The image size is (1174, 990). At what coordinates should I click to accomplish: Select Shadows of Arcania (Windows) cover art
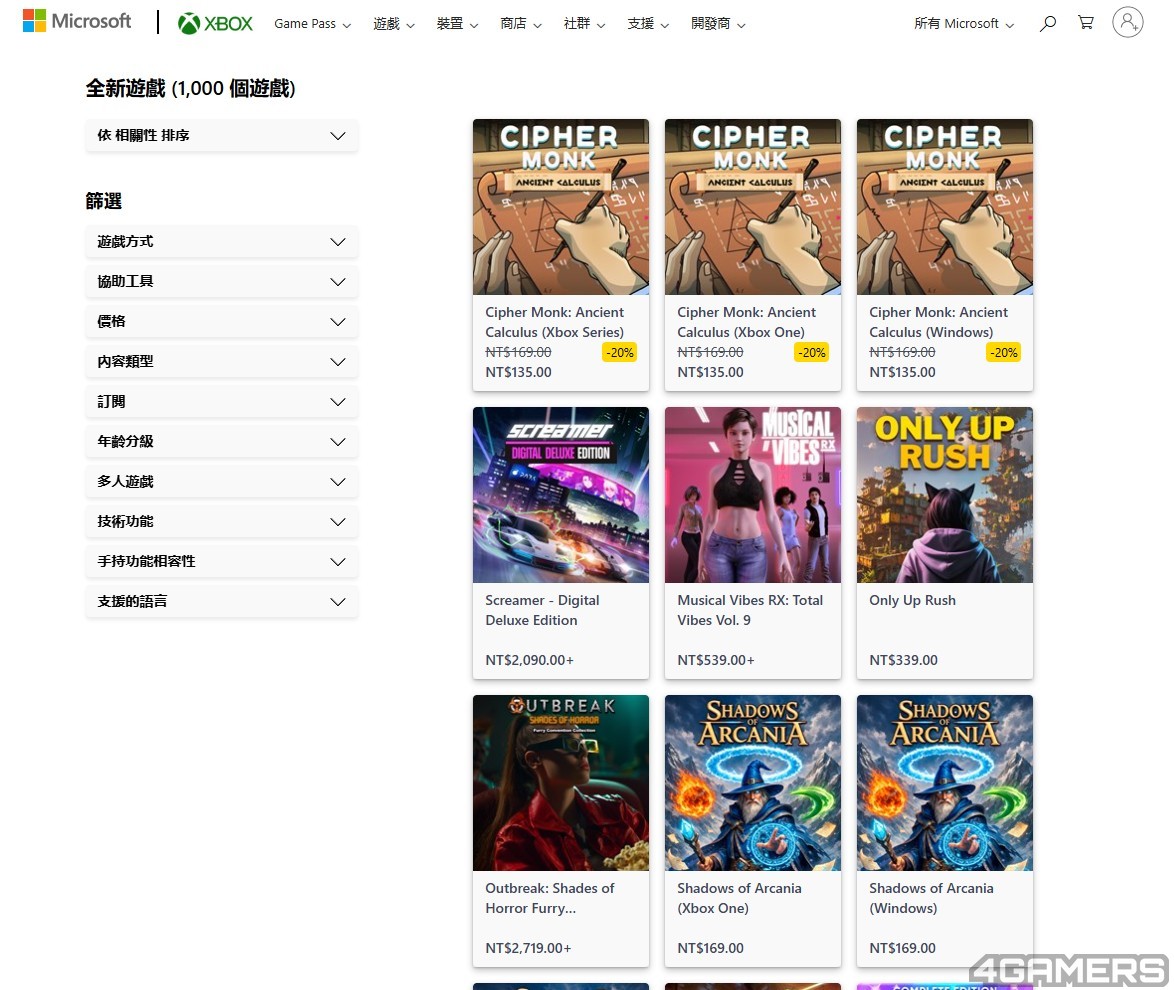944,783
